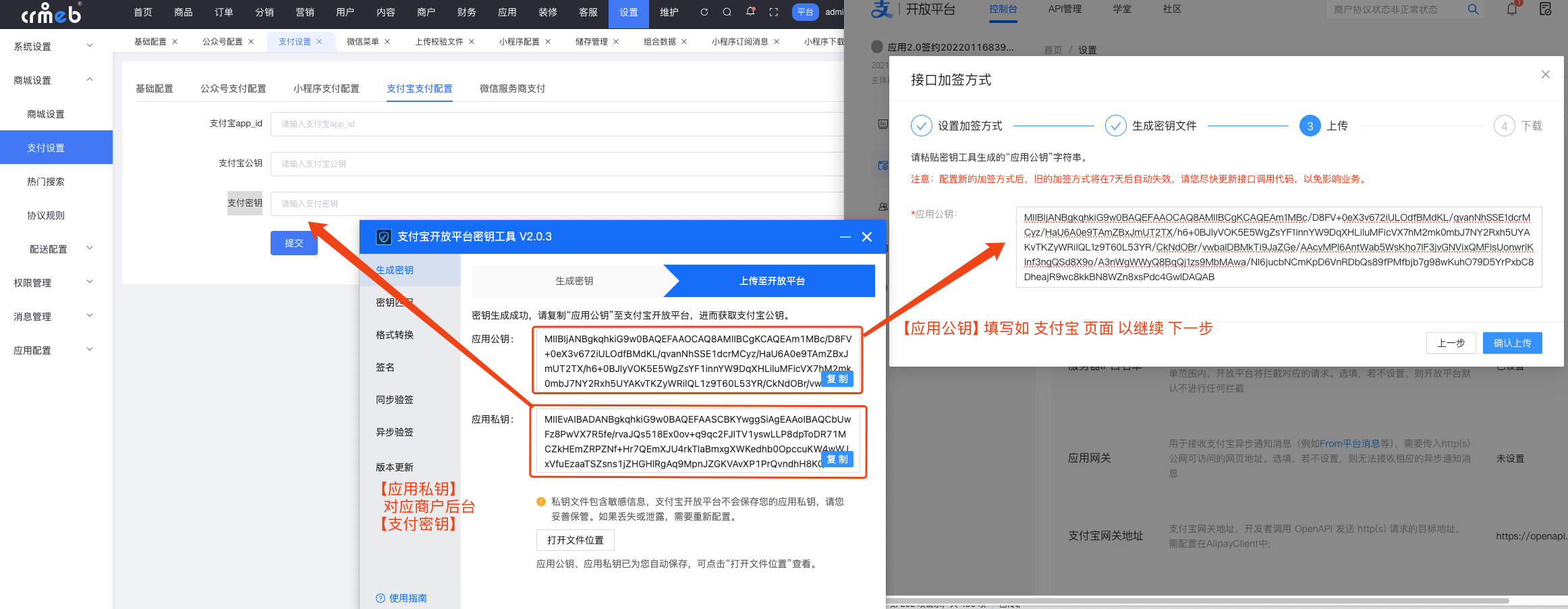Click the 提交 button
This screenshot has width=1568, height=609.
(x=294, y=243)
